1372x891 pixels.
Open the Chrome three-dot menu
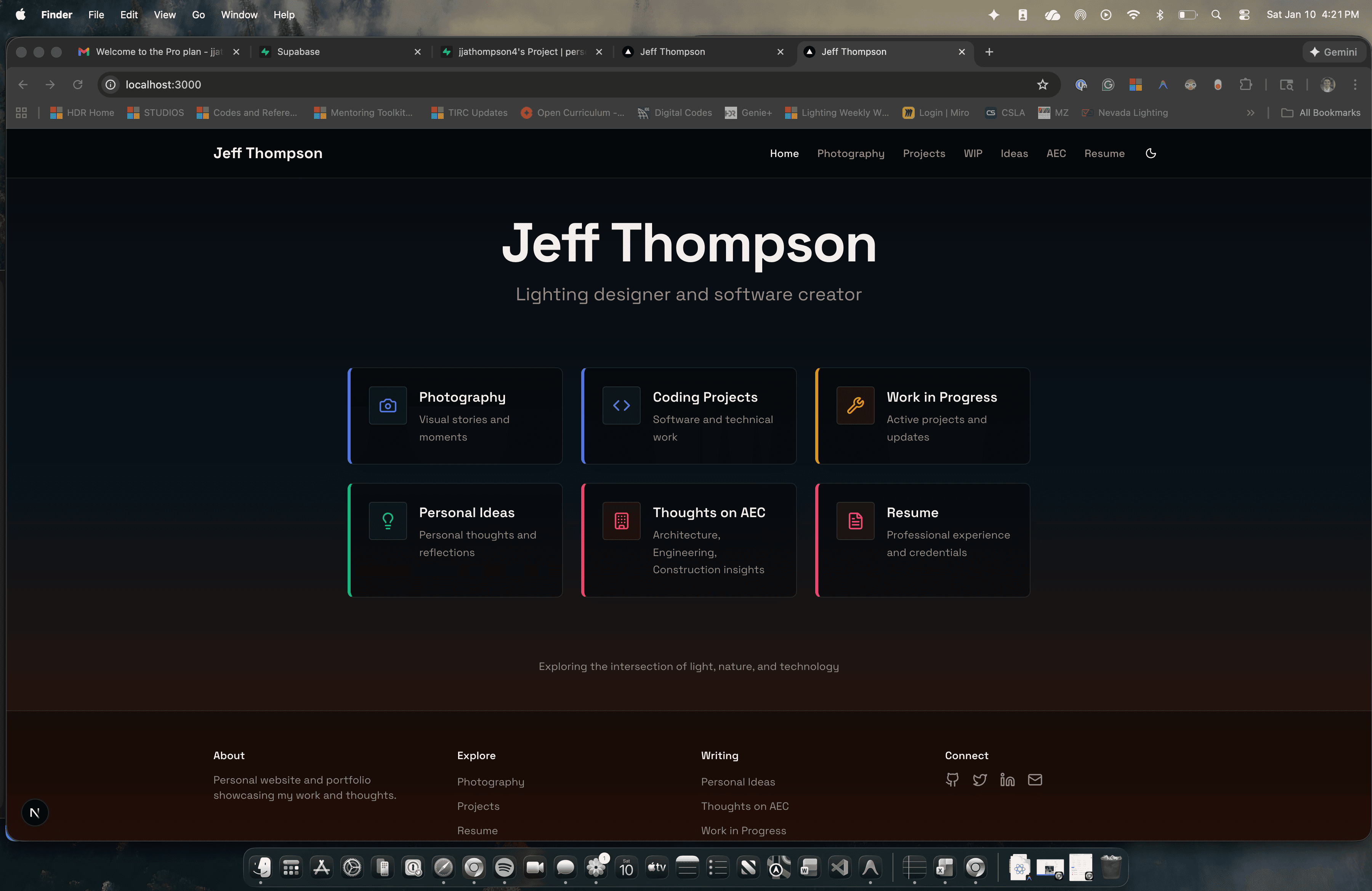point(1355,85)
